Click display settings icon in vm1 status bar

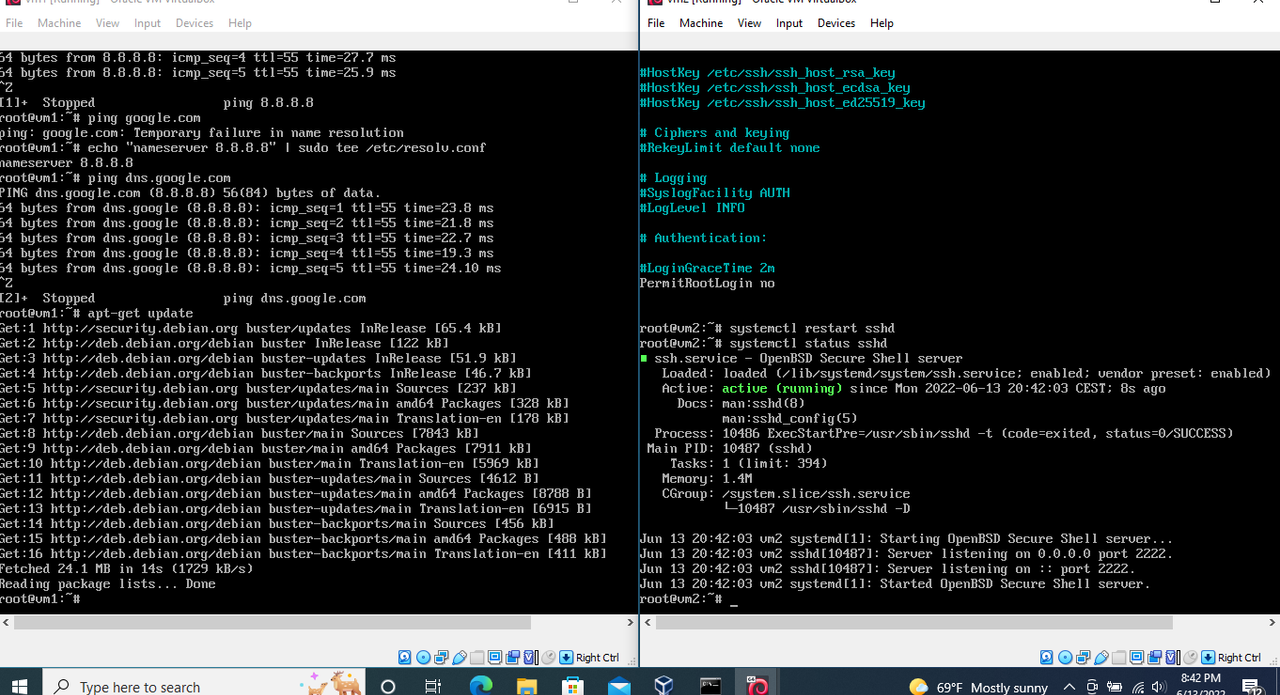(495, 657)
